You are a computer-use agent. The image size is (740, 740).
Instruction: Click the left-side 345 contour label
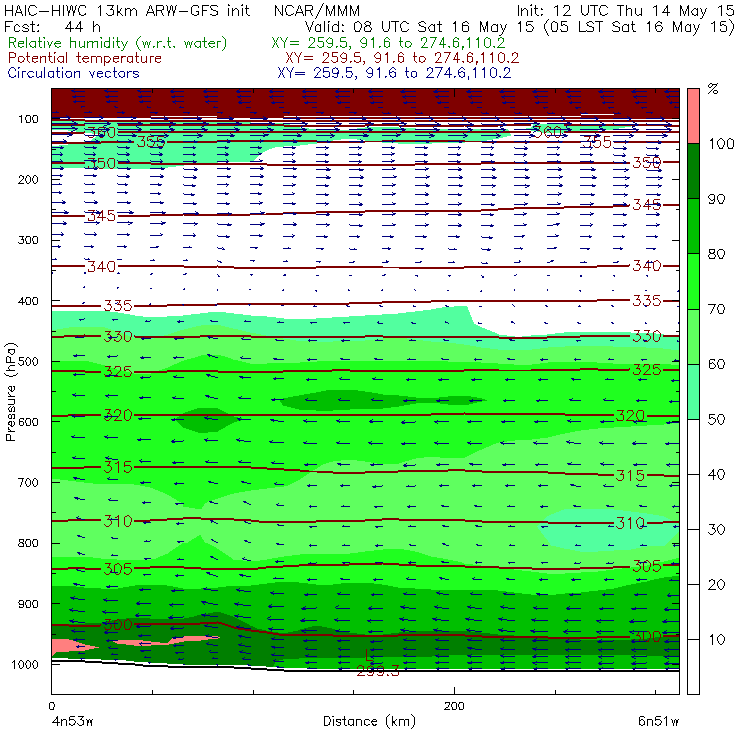101,216
